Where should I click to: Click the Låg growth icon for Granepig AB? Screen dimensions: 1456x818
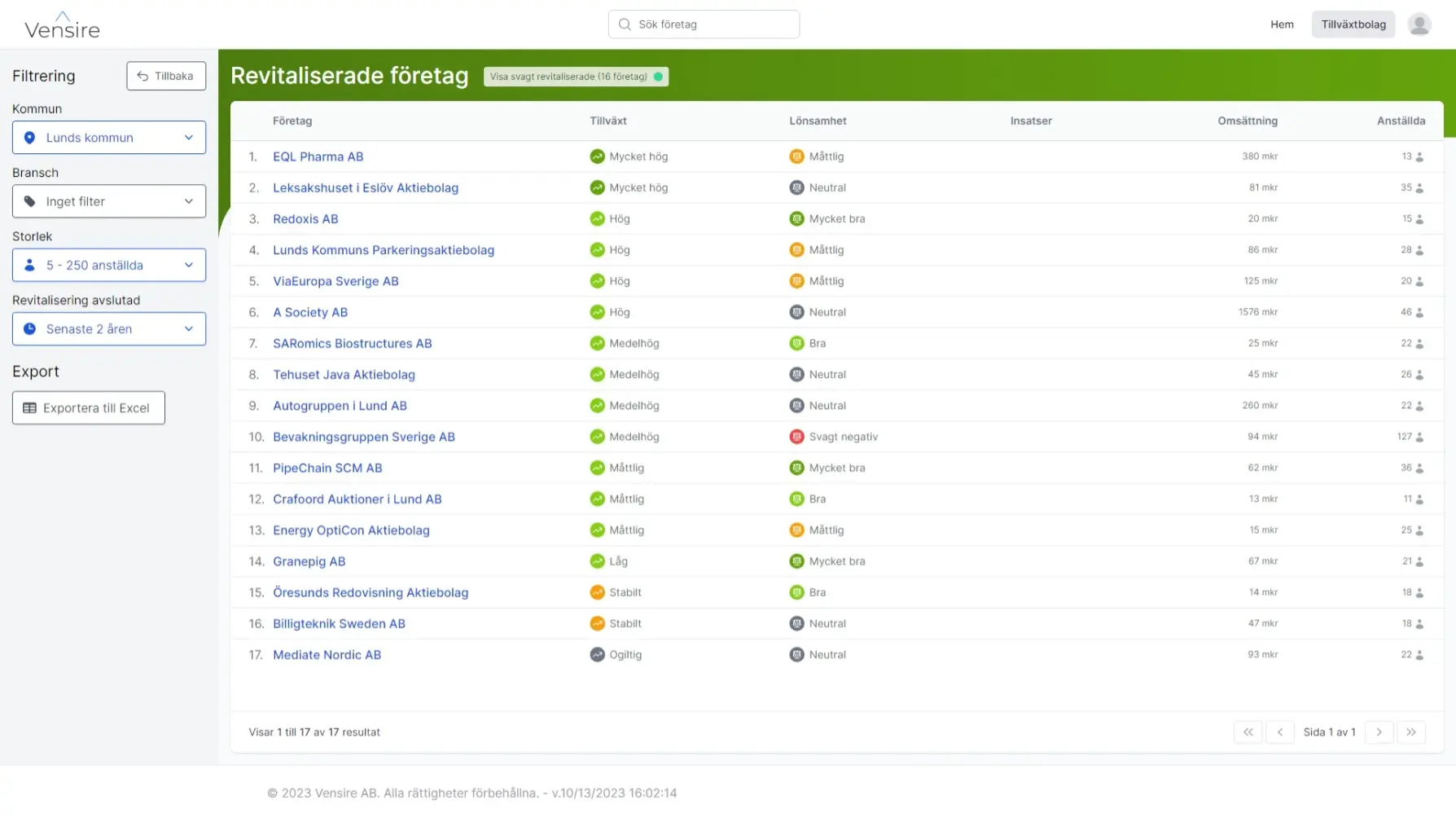coord(597,561)
